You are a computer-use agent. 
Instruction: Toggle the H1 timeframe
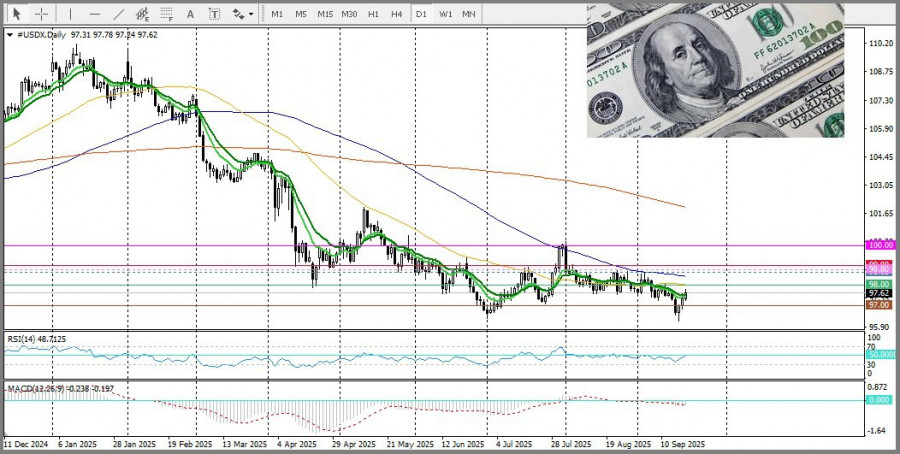click(x=373, y=14)
